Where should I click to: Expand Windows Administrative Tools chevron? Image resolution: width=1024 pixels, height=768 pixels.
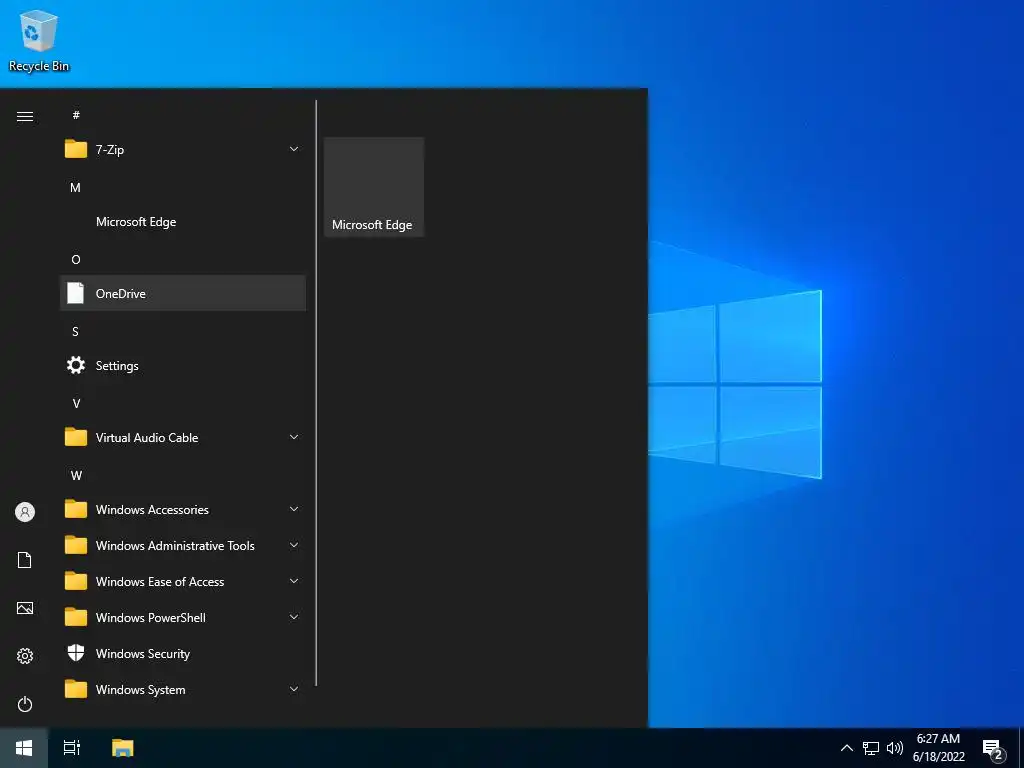click(294, 545)
